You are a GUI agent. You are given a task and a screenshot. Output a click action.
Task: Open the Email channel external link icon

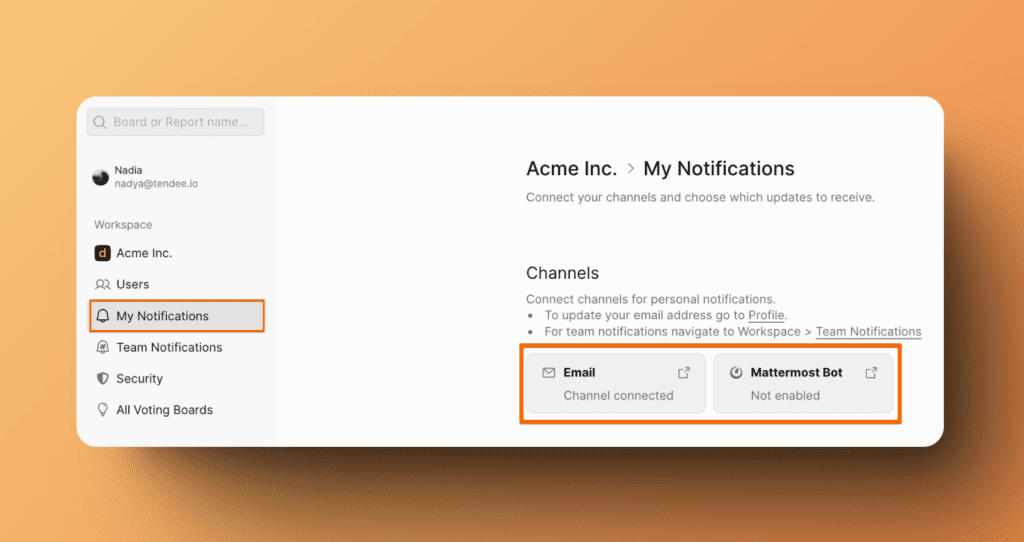tap(684, 373)
